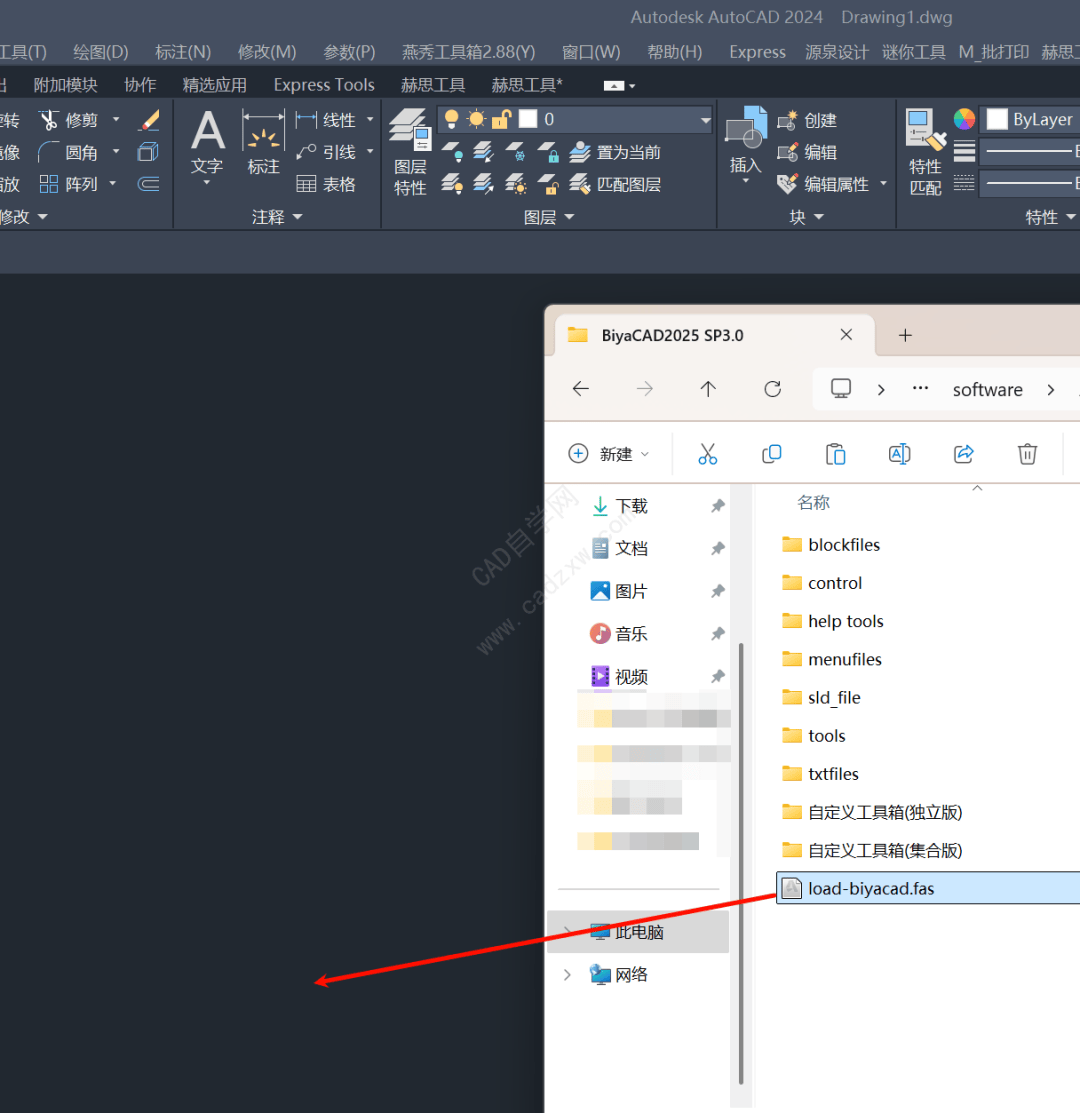Click the Refresh button in Explorer
Image resolution: width=1080 pixels, height=1113 pixels.
pos(772,389)
